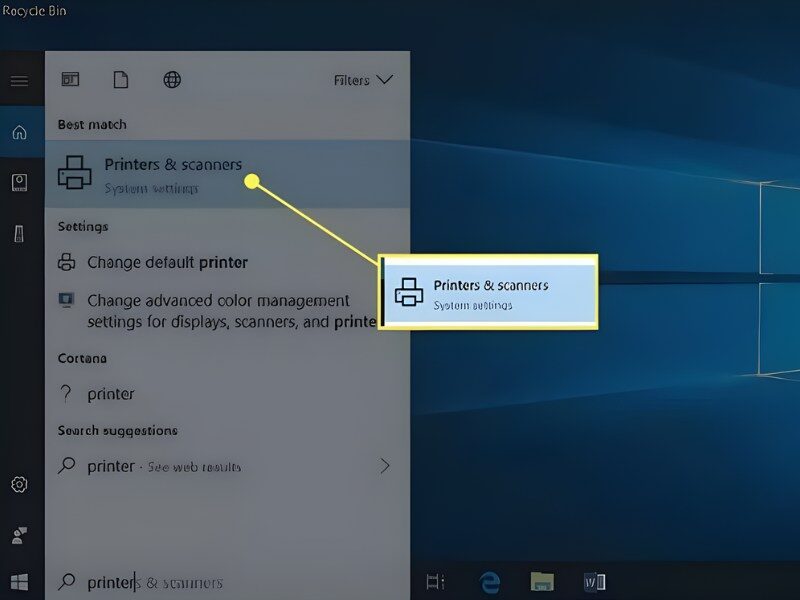Image resolution: width=800 pixels, height=600 pixels.
Task: Open Change advanced color management settings
Action: [x=218, y=311]
